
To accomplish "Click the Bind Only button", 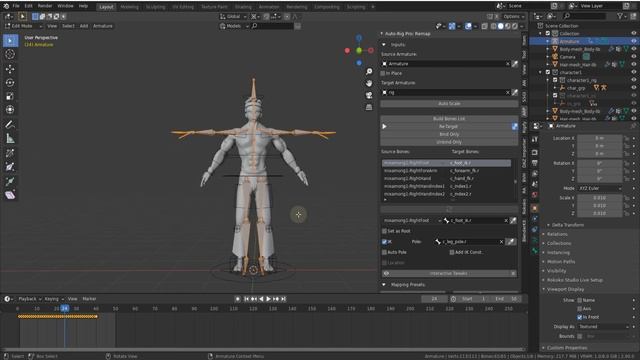I will point(449,134).
